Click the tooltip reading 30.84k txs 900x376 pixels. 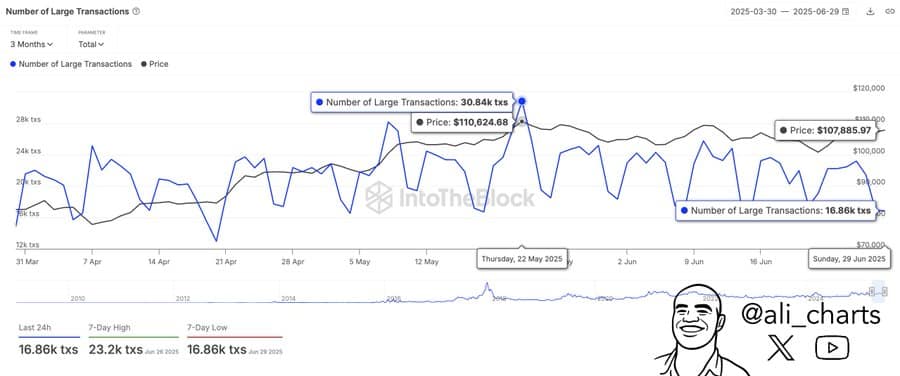point(412,102)
